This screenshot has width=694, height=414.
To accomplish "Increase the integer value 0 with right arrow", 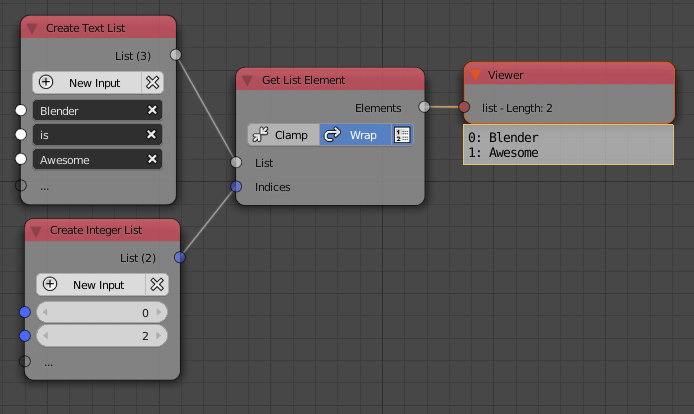I will 159,313.
